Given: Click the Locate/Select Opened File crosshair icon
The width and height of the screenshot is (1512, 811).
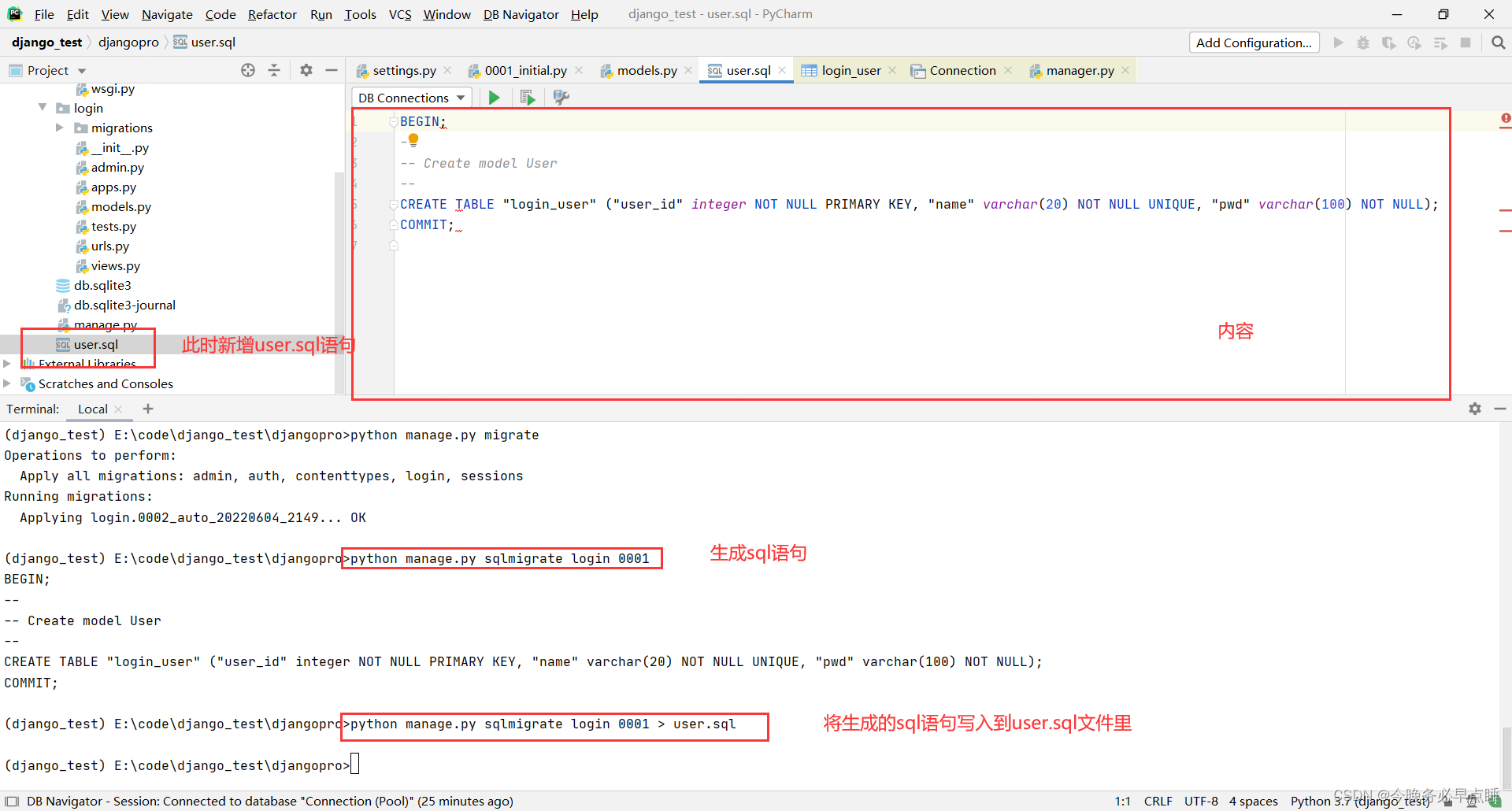Looking at the screenshot, I should click(x=248, y=70).
